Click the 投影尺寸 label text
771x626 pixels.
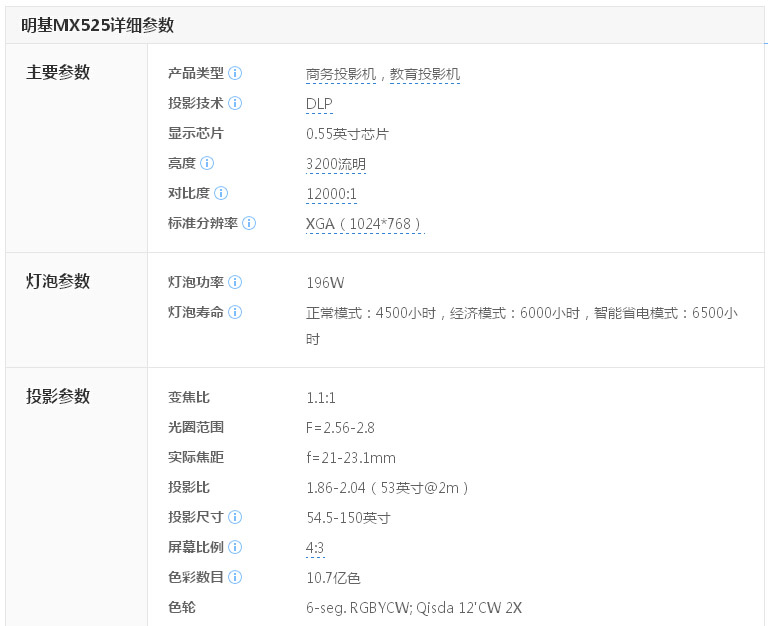pos(196,517)
